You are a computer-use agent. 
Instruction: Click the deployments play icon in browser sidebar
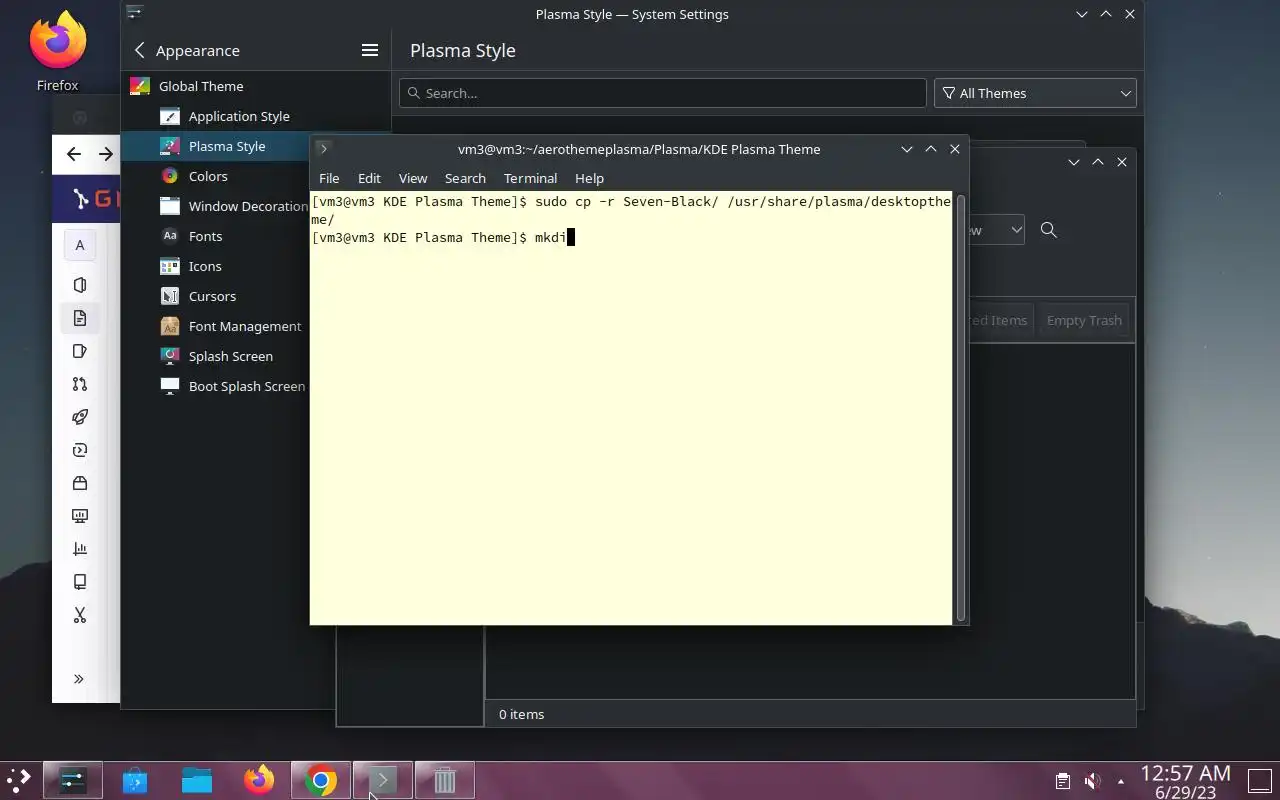tap(80, 450)
